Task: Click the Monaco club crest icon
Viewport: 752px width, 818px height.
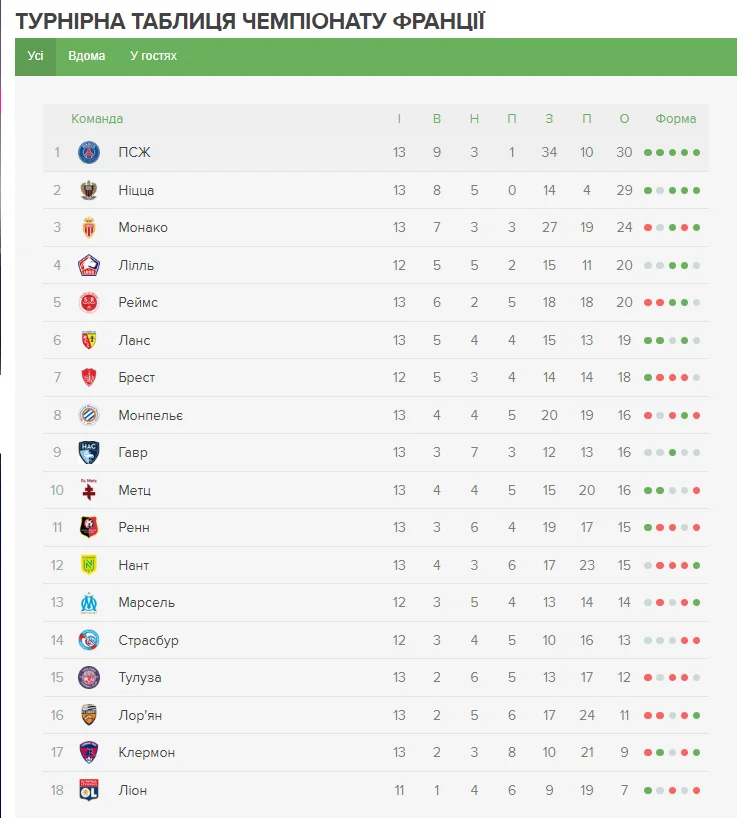Action: click(x=90, y=228)
